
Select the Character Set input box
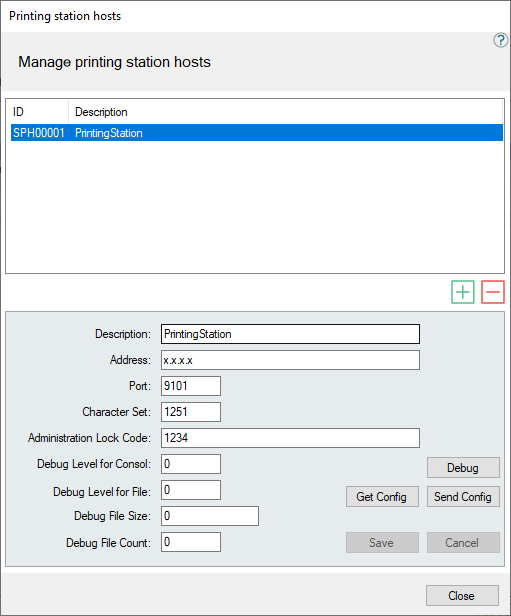pyautogui.click(x=191, y=412)
